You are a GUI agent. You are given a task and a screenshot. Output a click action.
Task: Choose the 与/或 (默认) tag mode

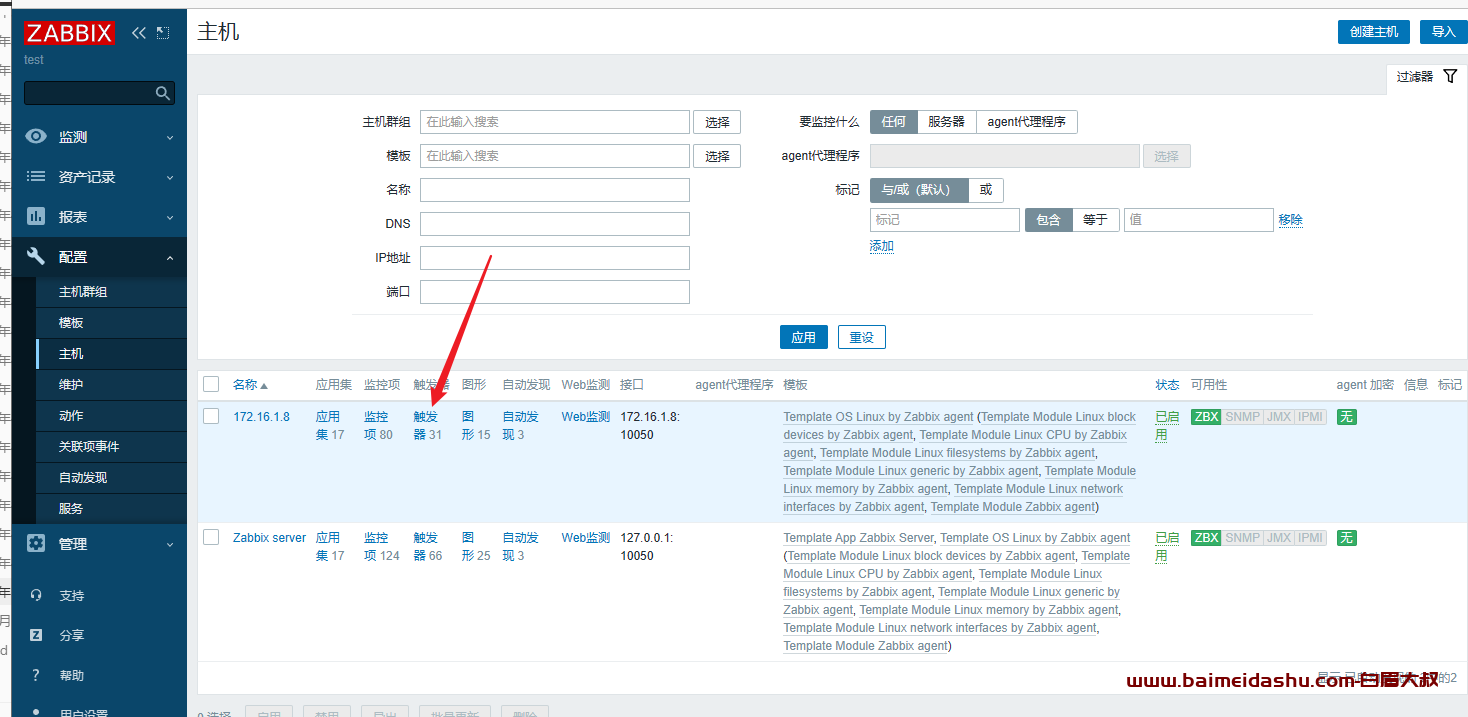[919, 190]
